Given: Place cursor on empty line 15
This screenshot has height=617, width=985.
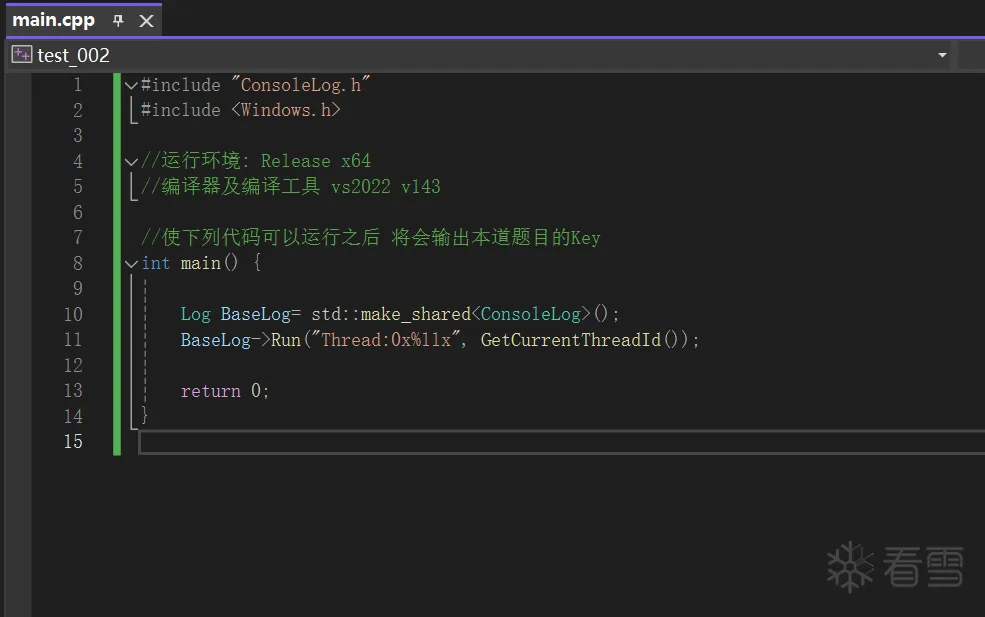Looking at the screenshot, I should 562,442.
